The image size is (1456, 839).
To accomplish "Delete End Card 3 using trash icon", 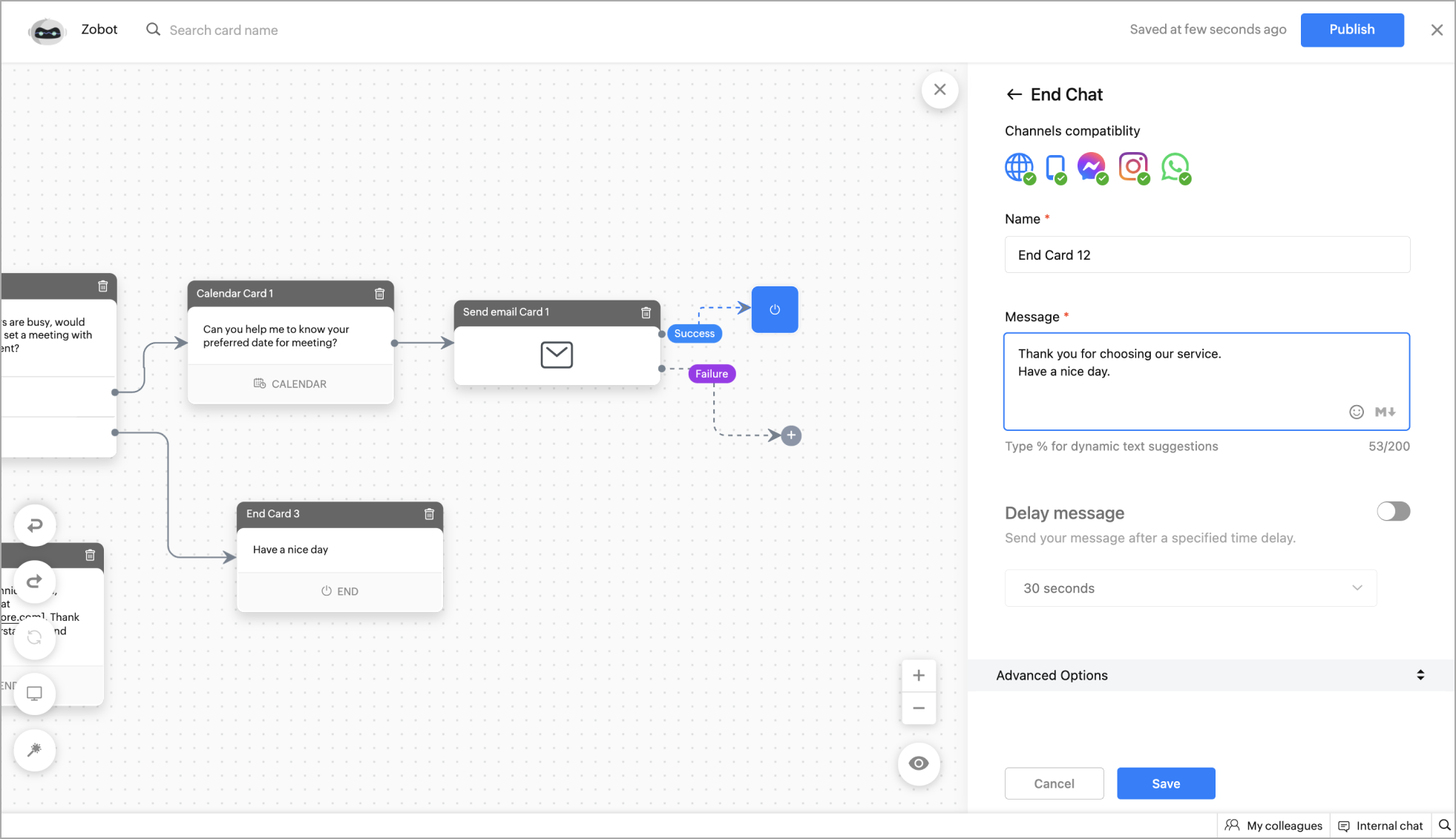I will click(x=429, y=514).
